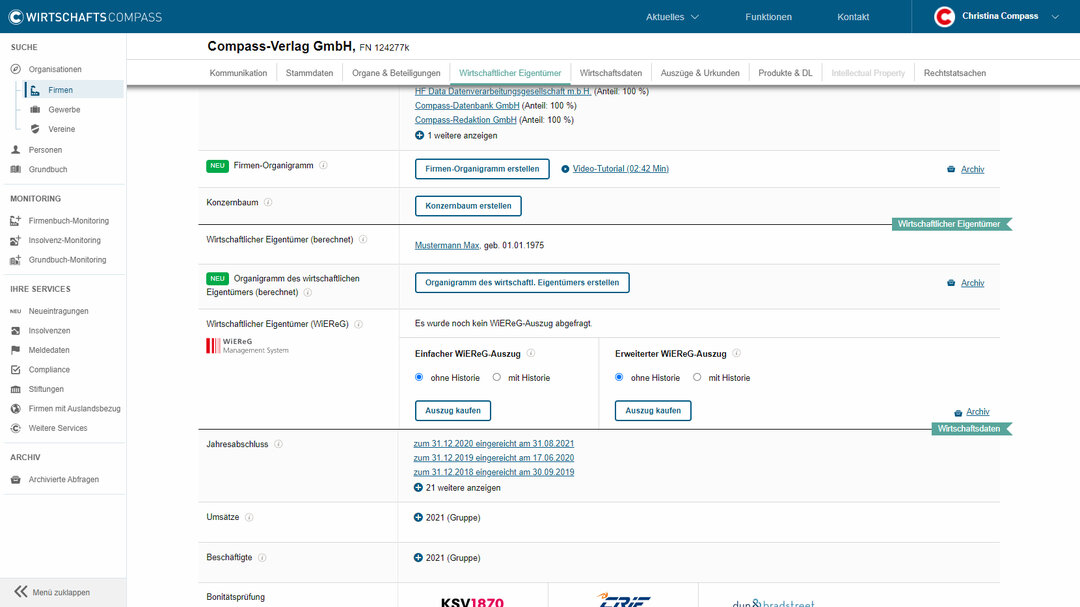
Task: Click the Insolvenzen icon
Action: coord(16,331)
